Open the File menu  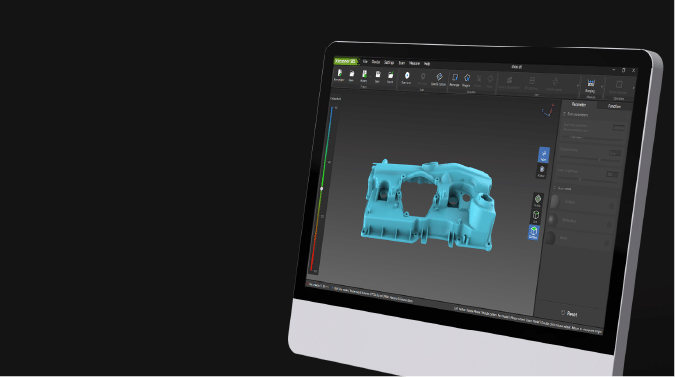coord(365,62)
